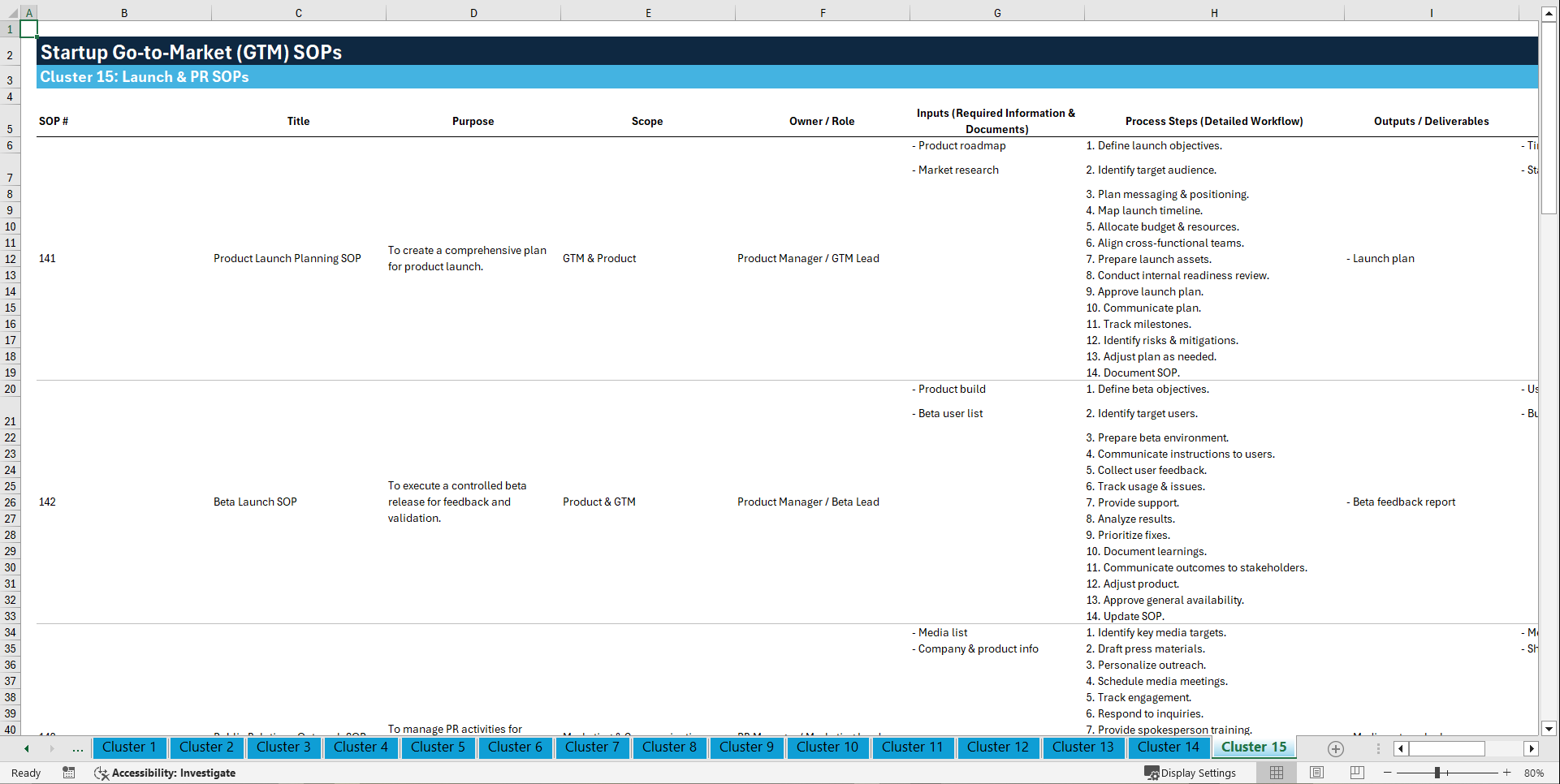Click the ellipsis to show hidden sheet tabs
The width and height of the screenshot is (1560, 784).
(x=78, y=748)
